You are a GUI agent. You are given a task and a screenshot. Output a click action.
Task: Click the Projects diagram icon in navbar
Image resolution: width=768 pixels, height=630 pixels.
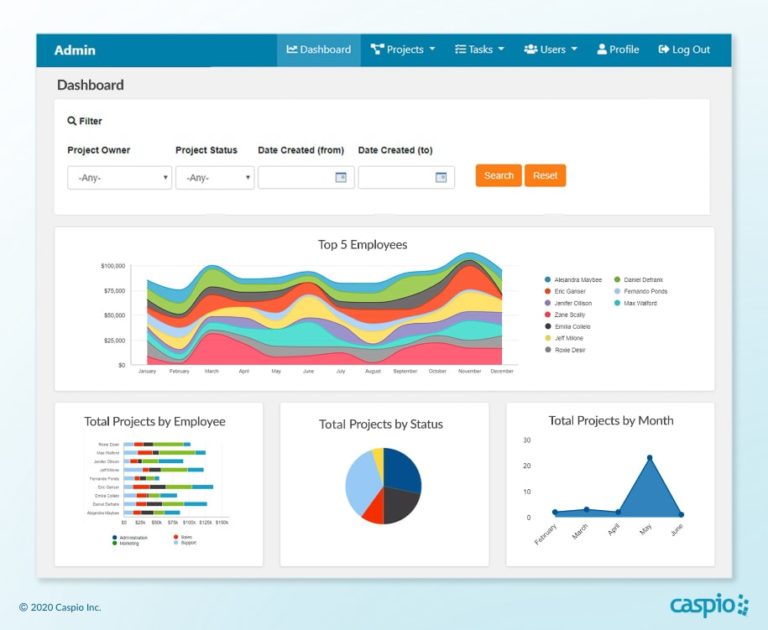coord(377,50)
